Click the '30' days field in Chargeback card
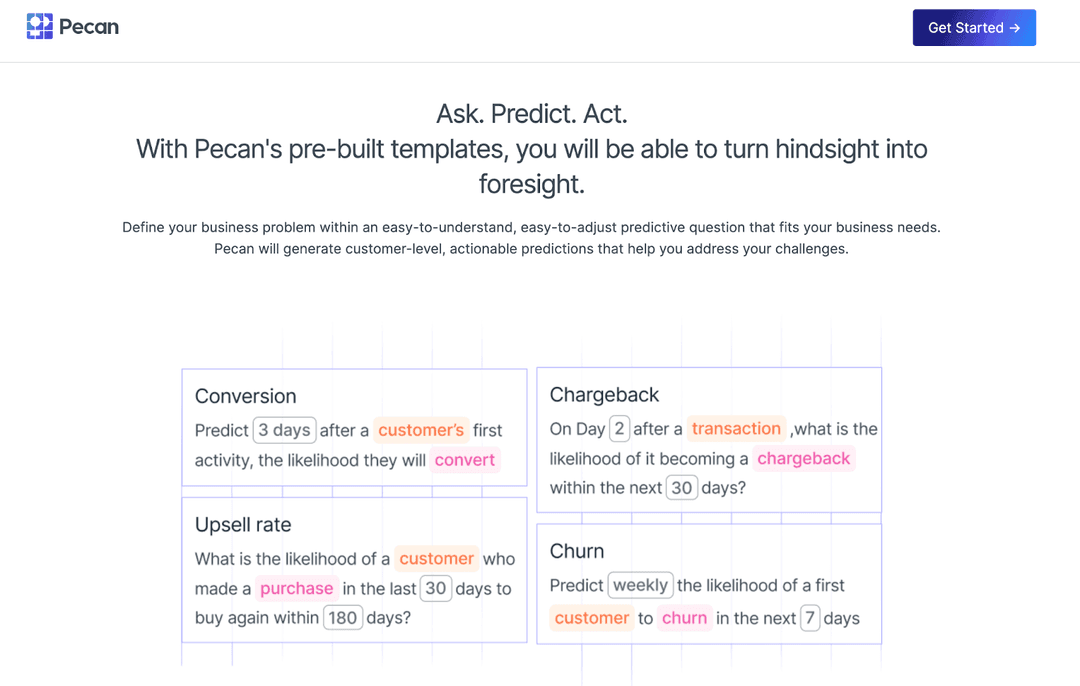The height and width of the screenshot is (686, 1080). coord(681,487)
